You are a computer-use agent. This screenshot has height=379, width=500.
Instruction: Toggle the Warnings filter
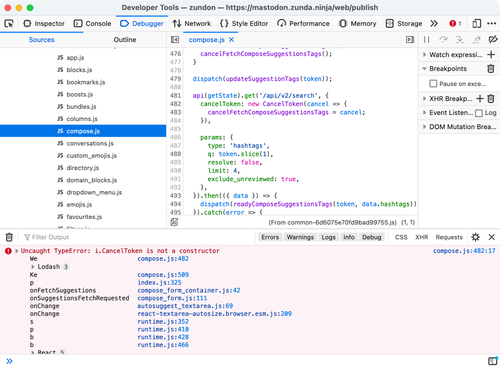pos(300,237)
